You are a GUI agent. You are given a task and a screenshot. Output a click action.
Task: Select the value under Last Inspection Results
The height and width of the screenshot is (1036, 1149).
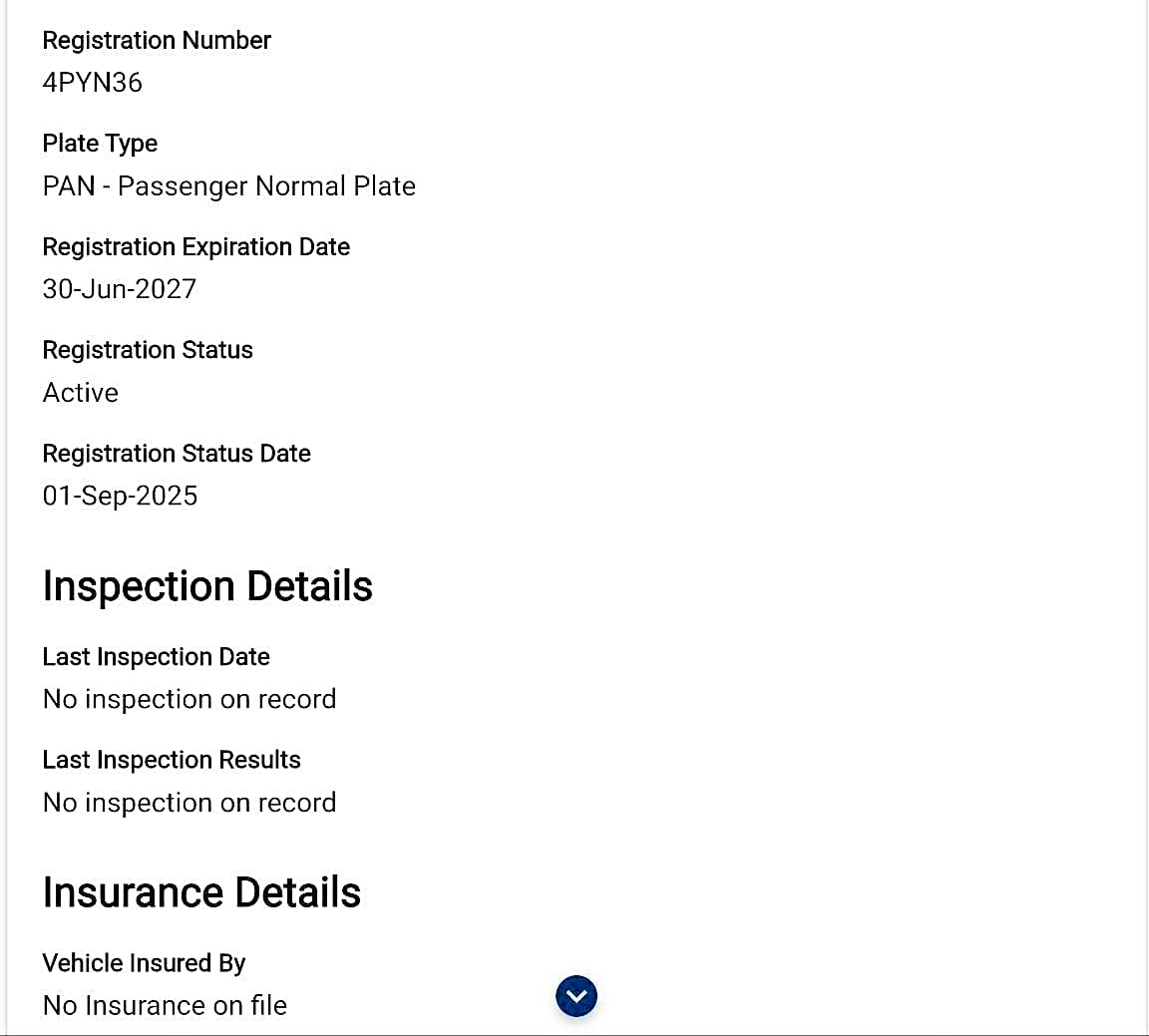pos(190,803)
